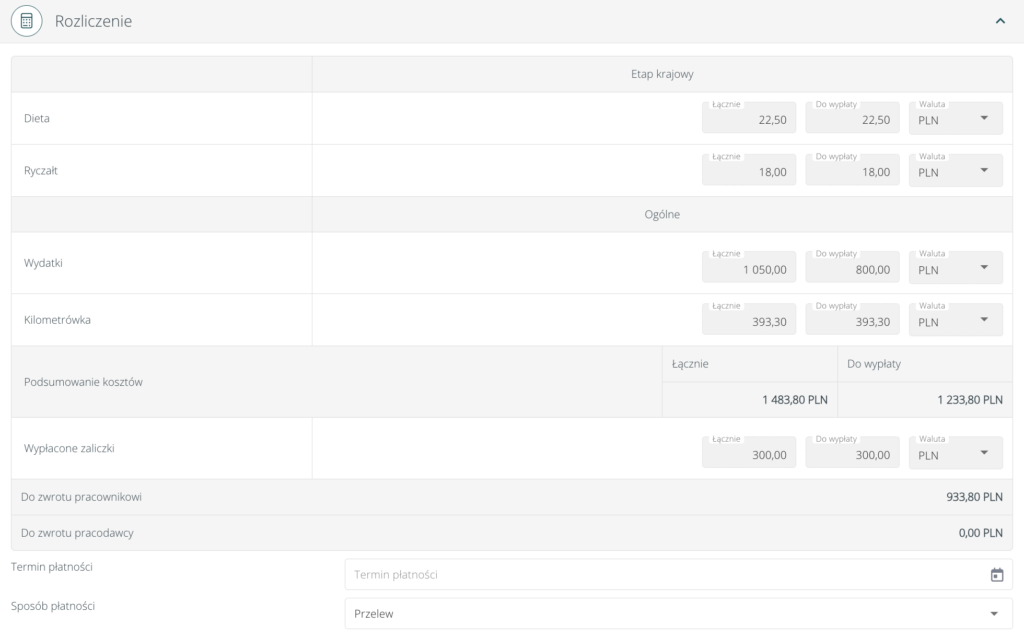1024x638 pixels.
Task: Click Kilometrówka Do wypłaty amount field
Action: (852, 322)
